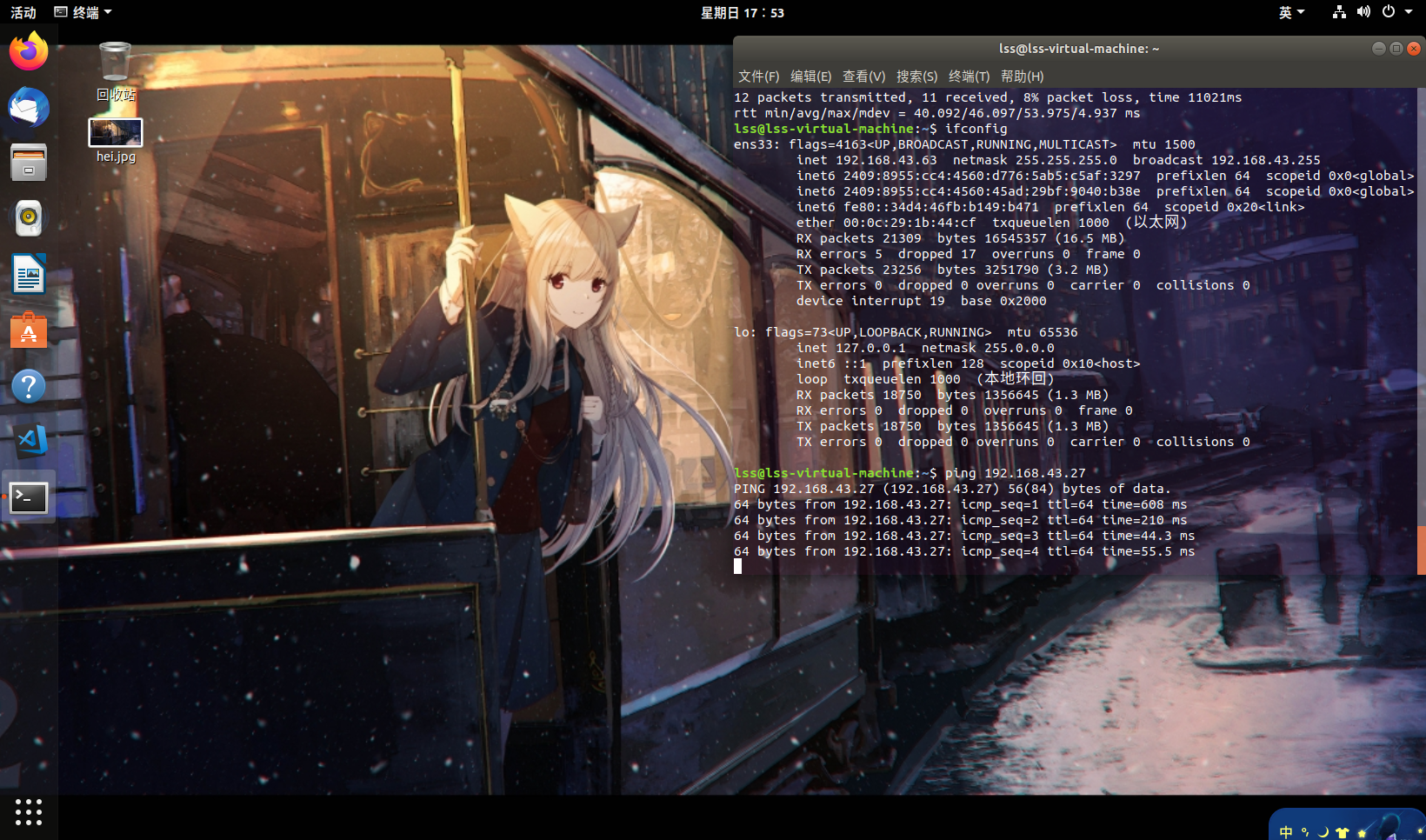Open the Files manager dock icon
The height and width of the screenshot is (840, 1426).
[29, 163]
